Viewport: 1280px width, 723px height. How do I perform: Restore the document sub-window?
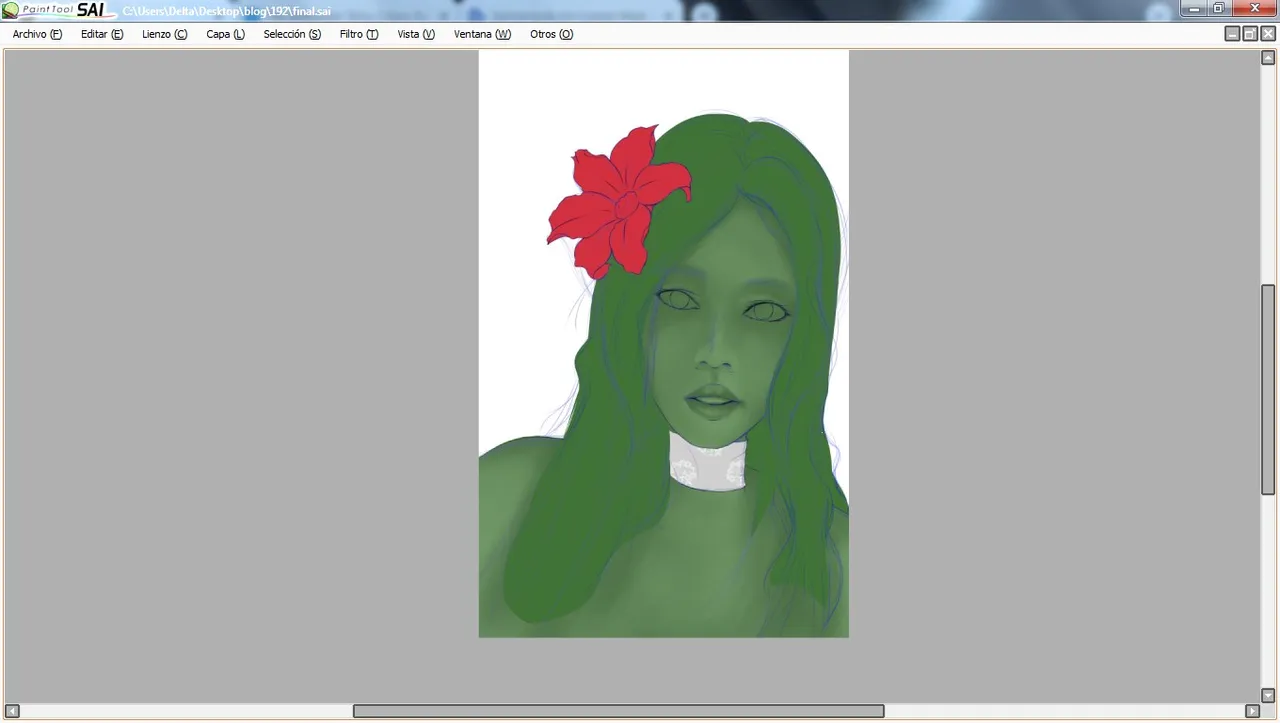[x=1250, y=34]
